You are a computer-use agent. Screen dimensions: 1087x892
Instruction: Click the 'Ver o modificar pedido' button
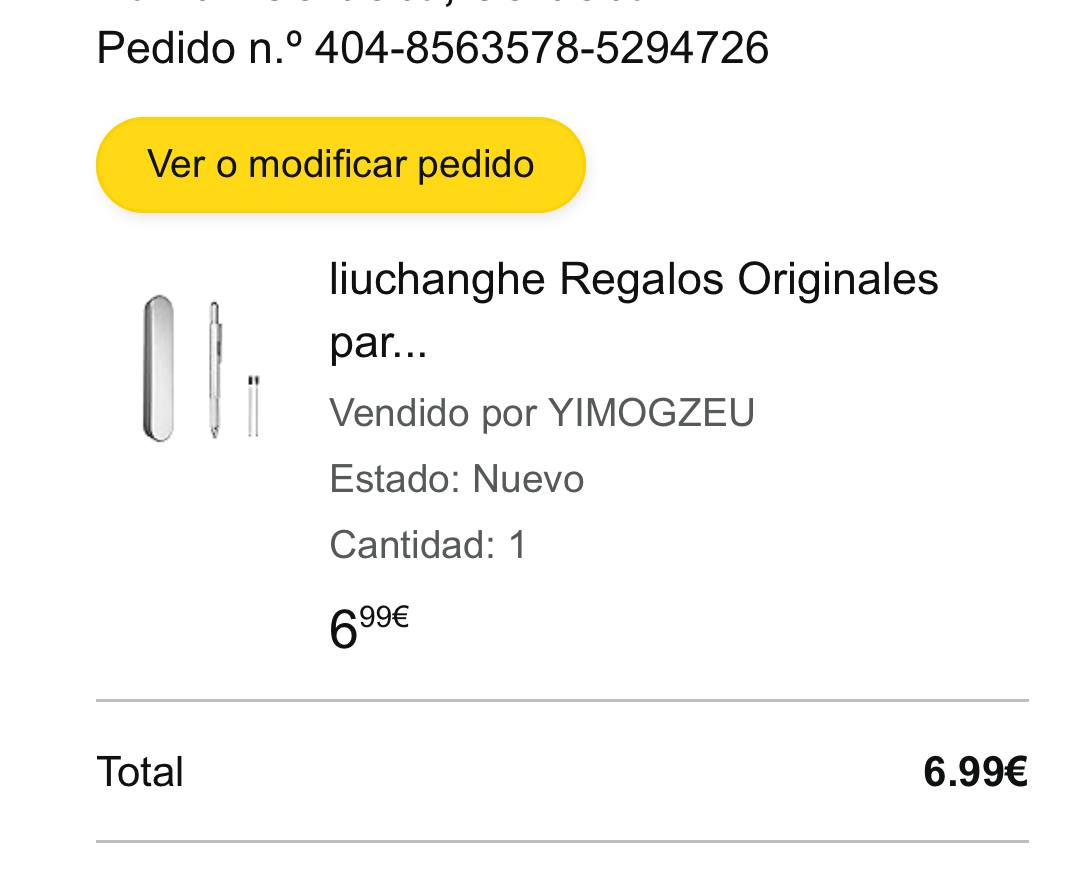pos(340,165)
